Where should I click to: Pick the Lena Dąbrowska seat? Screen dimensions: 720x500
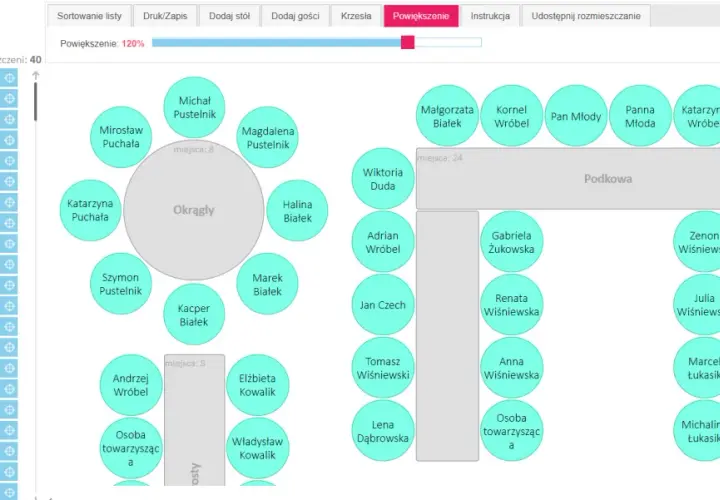tap(383, 431)
